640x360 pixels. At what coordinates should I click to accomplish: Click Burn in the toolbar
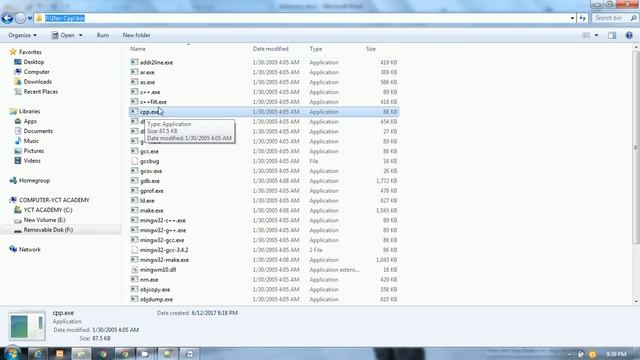coord(103,36)
